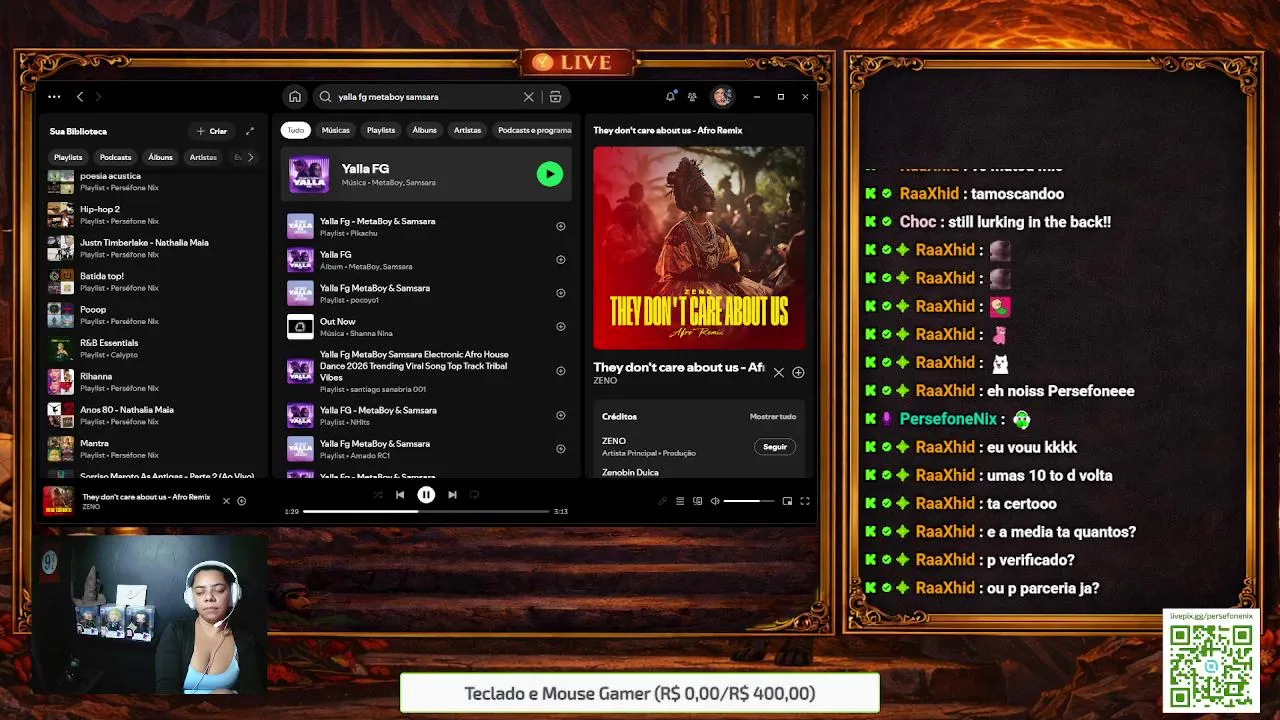Click Mostrar tudo in Créditos
Screen dimensions: 1280x720
click(773, 417)
